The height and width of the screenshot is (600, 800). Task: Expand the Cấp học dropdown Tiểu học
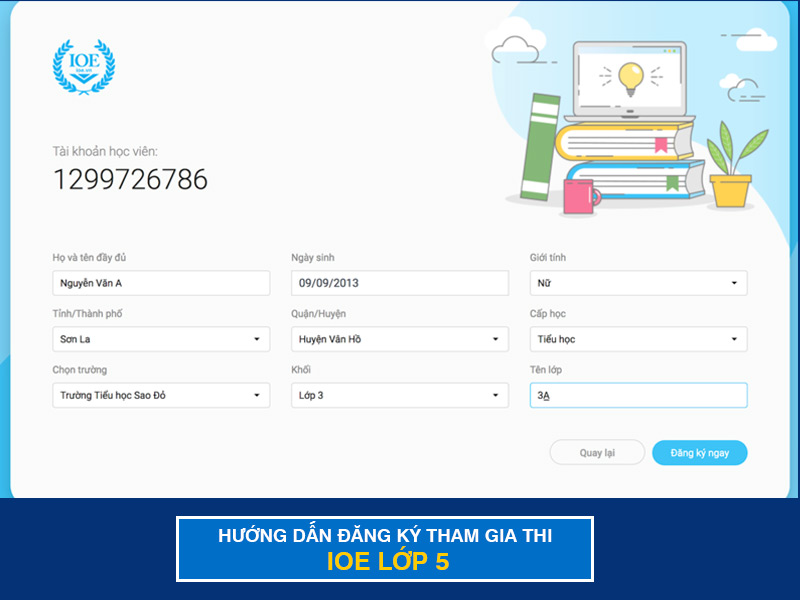pos(638,339)
